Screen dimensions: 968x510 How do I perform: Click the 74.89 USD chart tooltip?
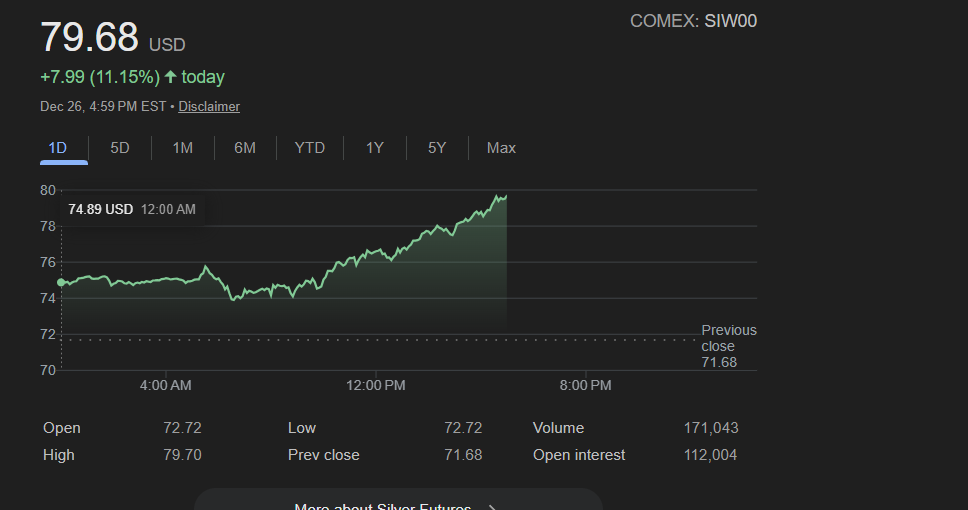coord(132,209)
